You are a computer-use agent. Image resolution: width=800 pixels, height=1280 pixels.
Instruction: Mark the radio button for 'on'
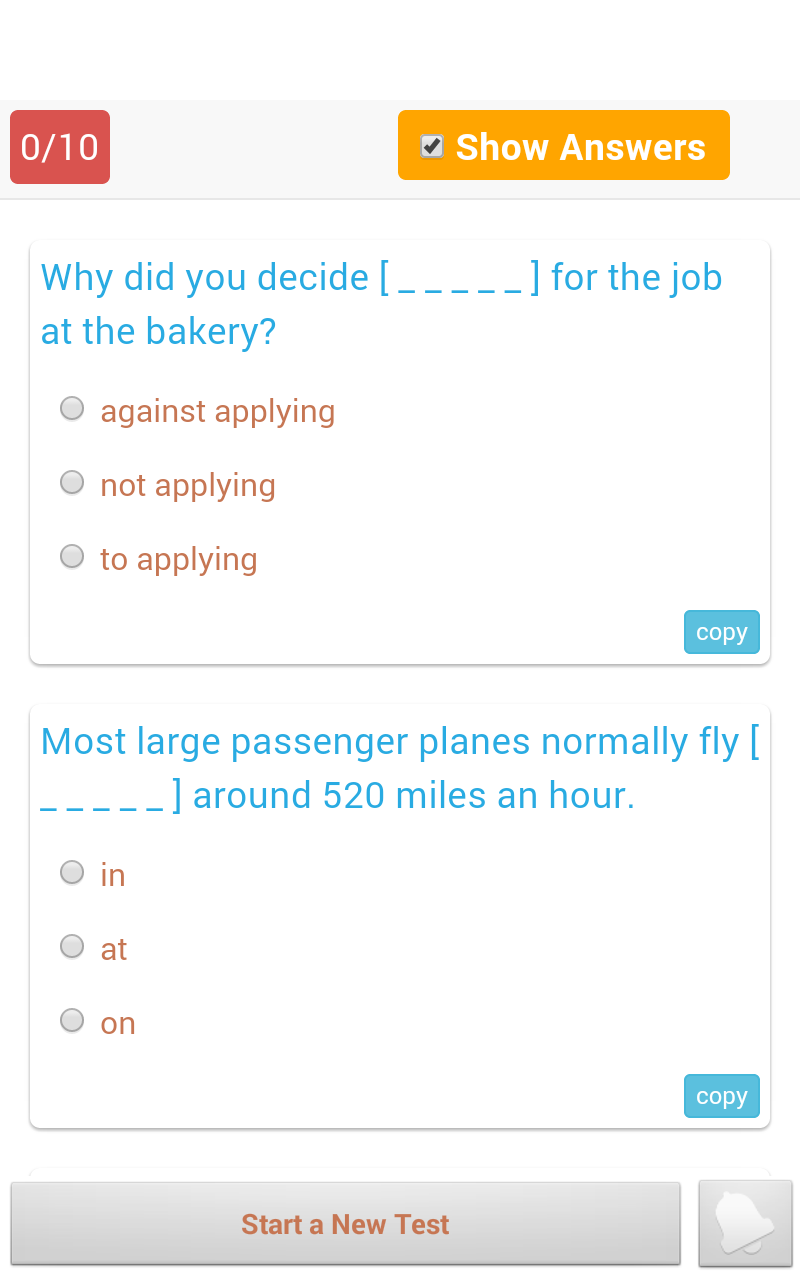[x=72, y=1021]
